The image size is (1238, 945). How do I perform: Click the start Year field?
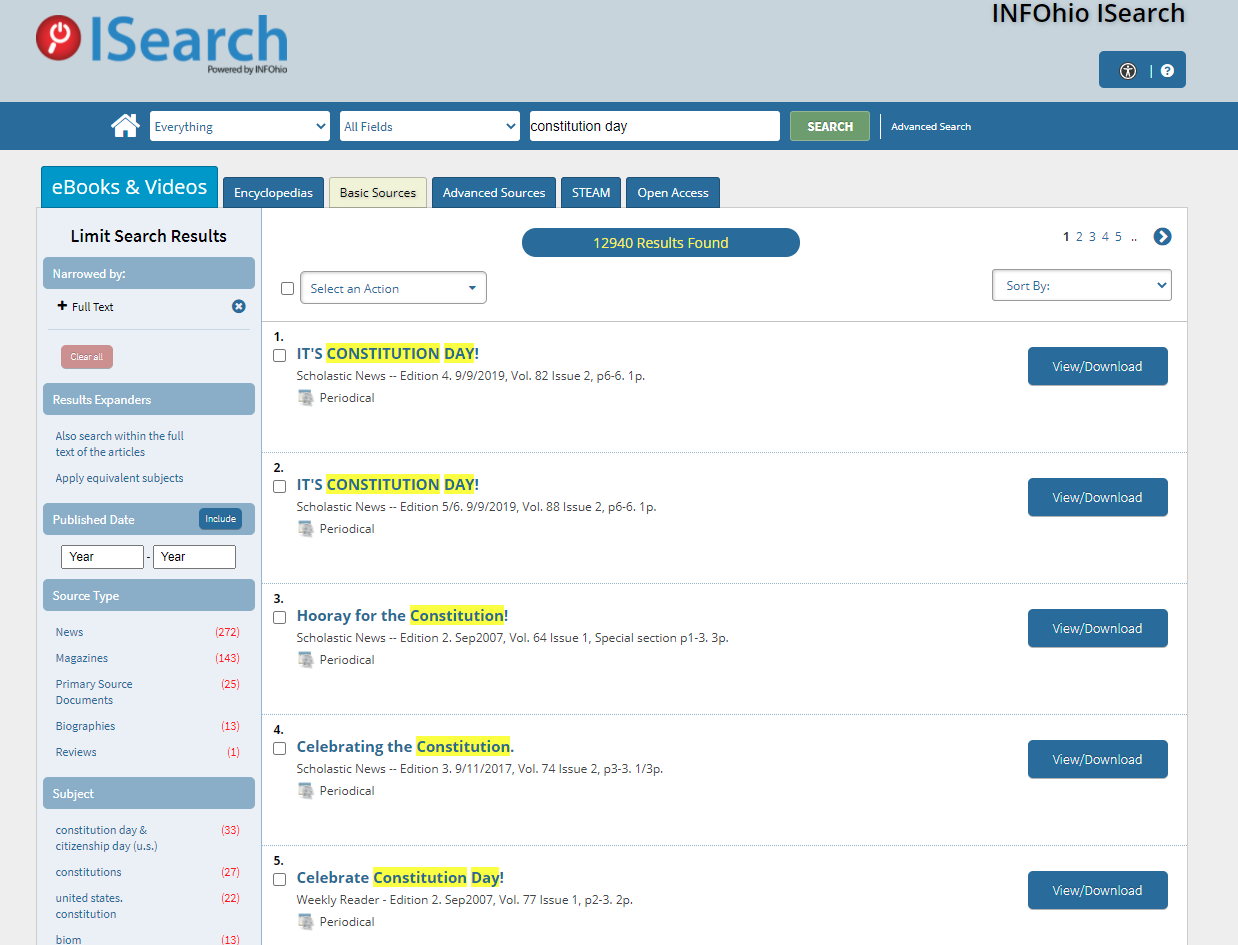point(102,557)
